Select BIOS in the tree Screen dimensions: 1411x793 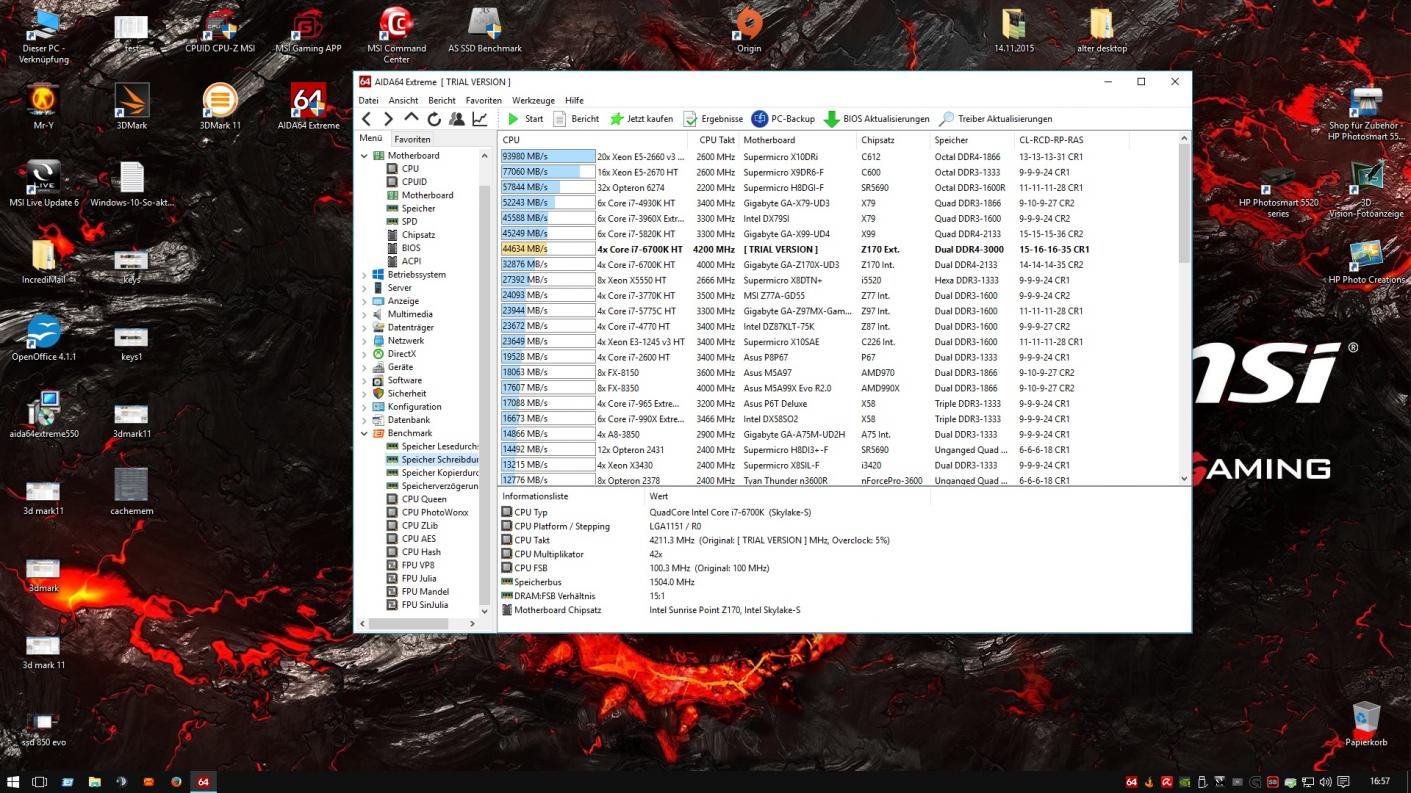[411, 248]
